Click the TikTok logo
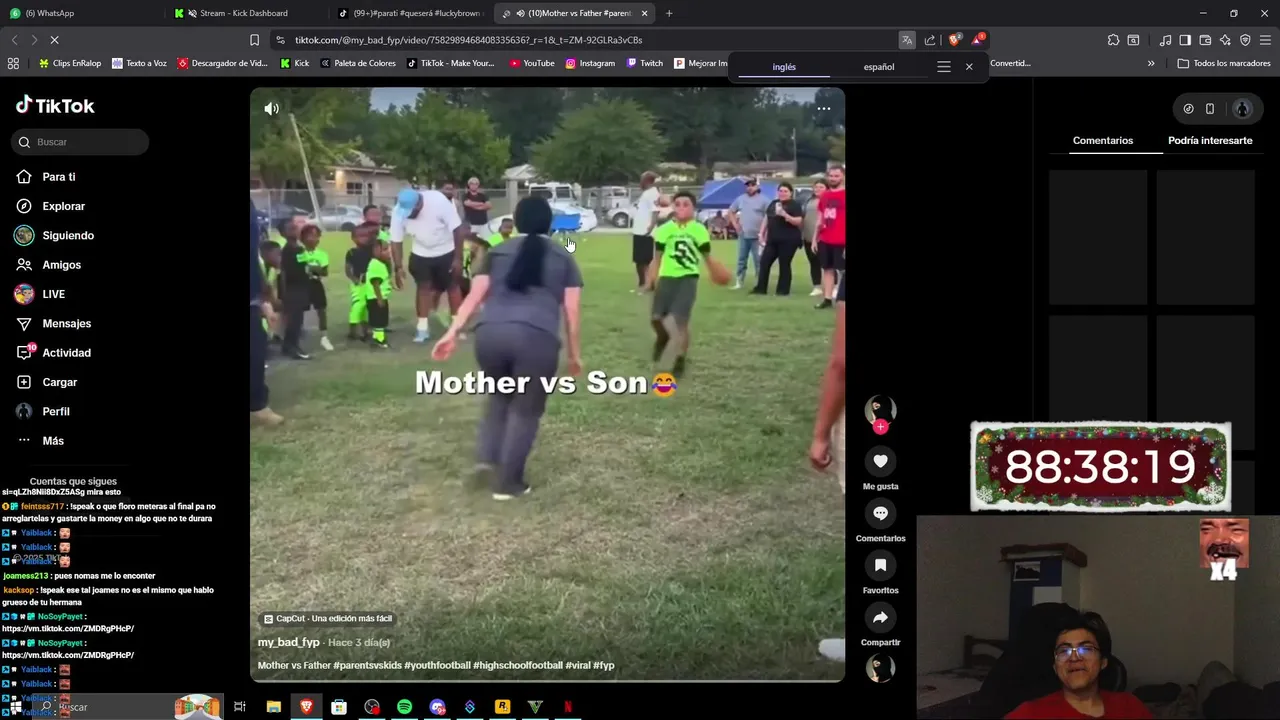 pos(55,105)
